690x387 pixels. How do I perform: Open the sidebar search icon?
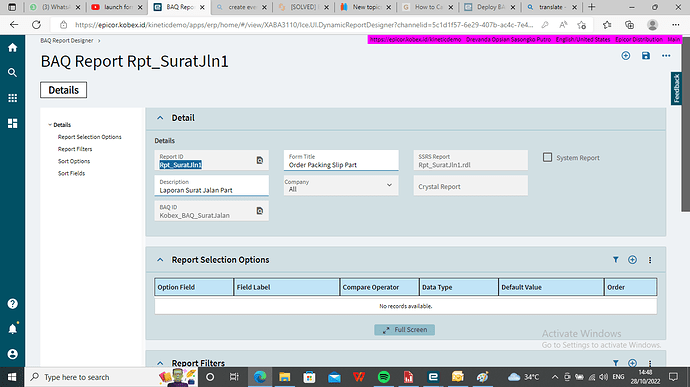[x=12, y=73]
